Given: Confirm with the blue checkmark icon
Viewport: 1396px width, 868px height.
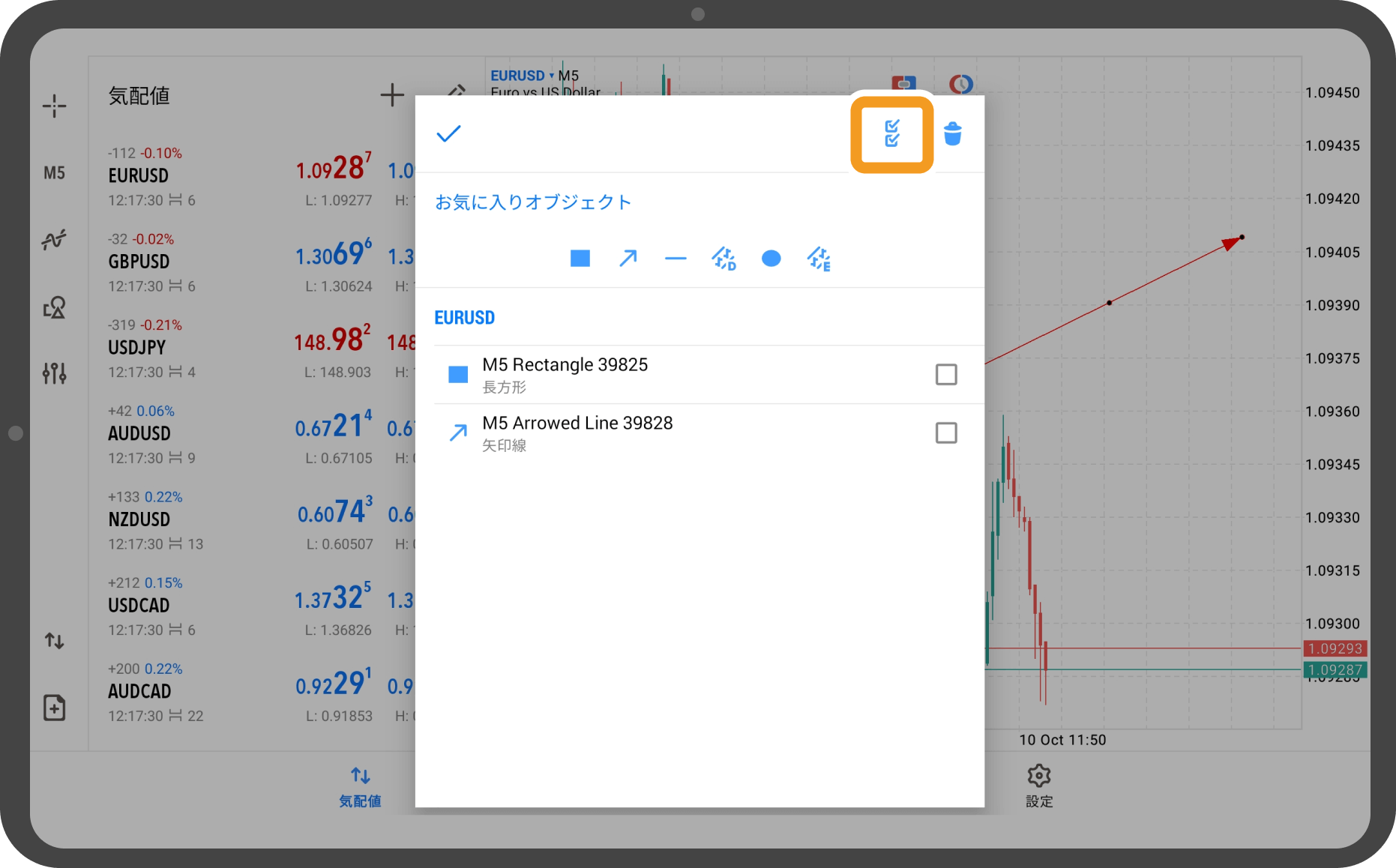Looking at the screenshot, I should coord(448,134).
